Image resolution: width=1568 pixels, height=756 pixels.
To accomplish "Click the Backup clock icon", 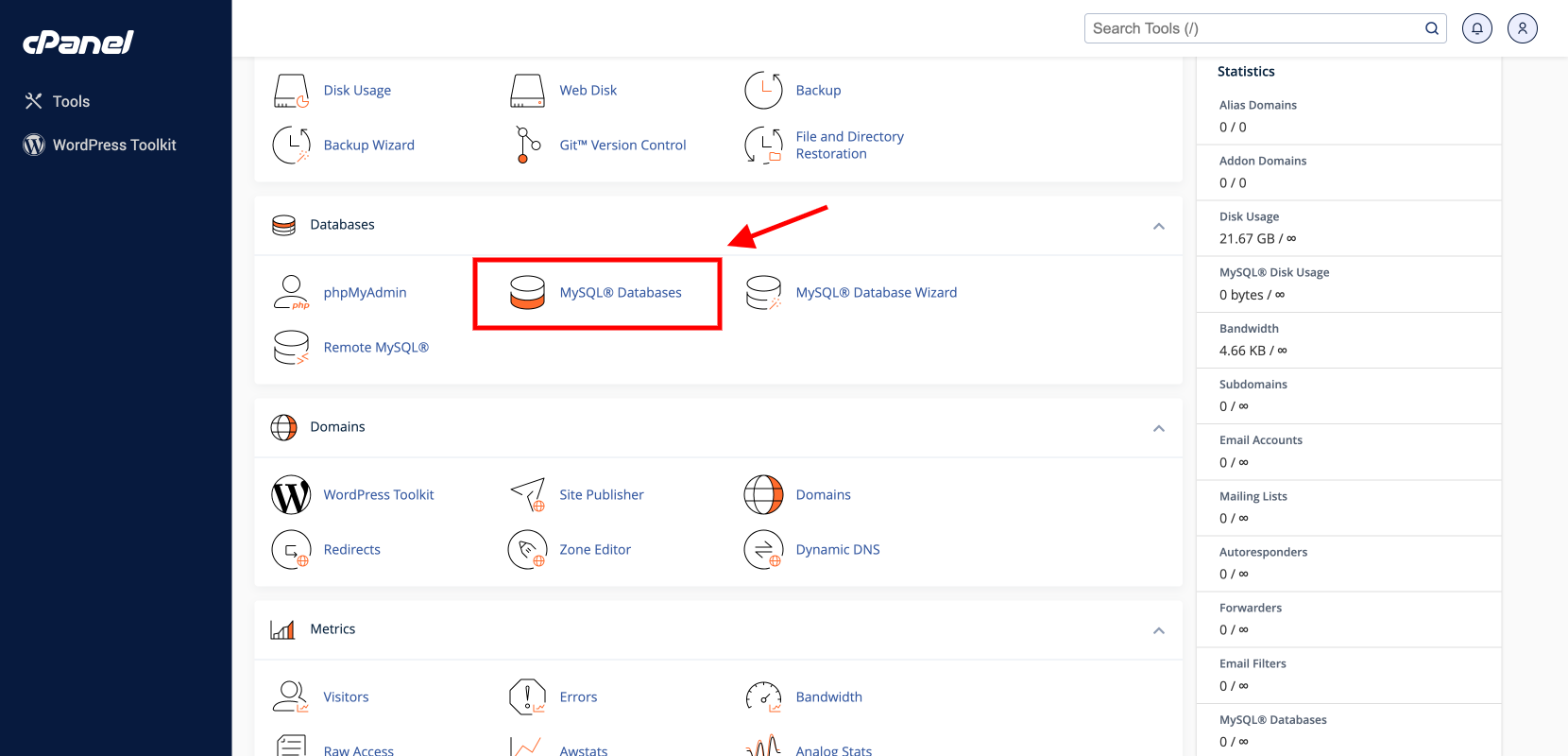I will (x=763, y=91).
